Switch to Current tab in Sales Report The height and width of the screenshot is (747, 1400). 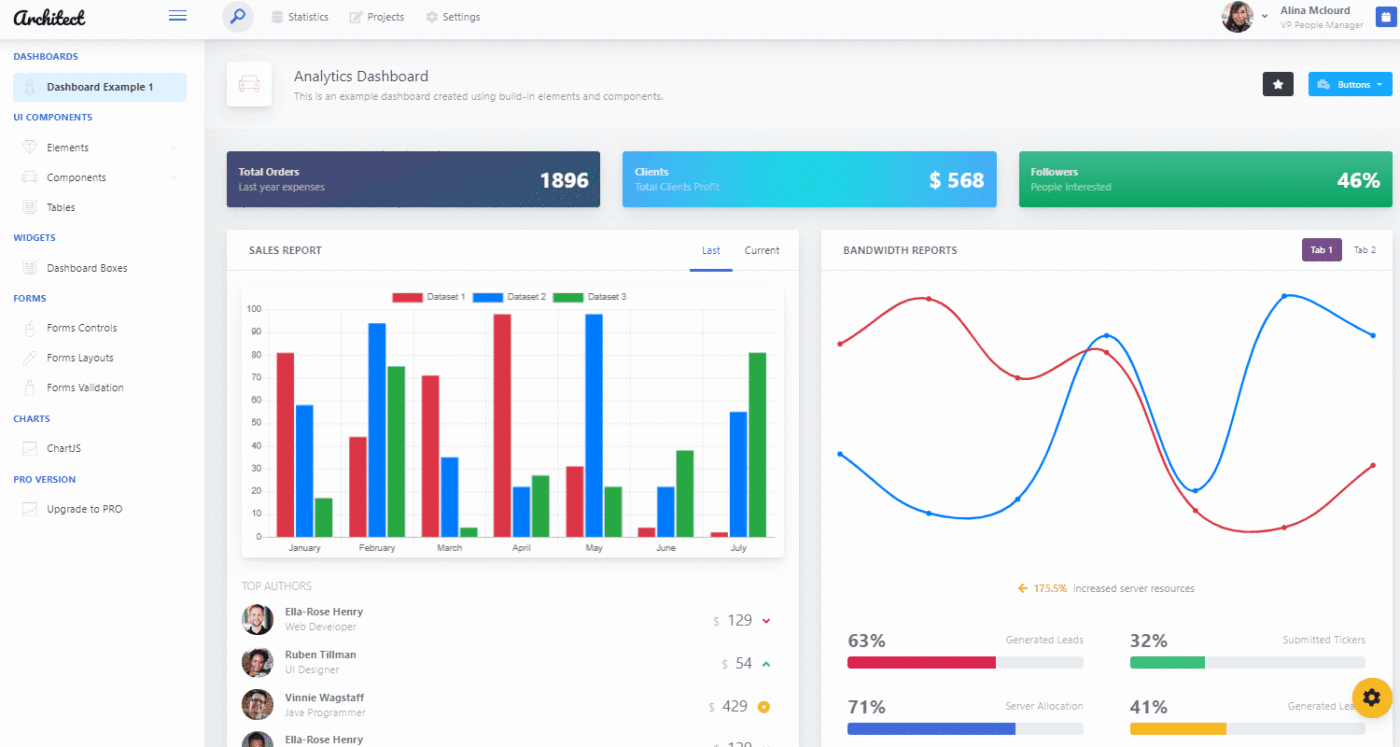pyautogui.click(x=762, y=250)
